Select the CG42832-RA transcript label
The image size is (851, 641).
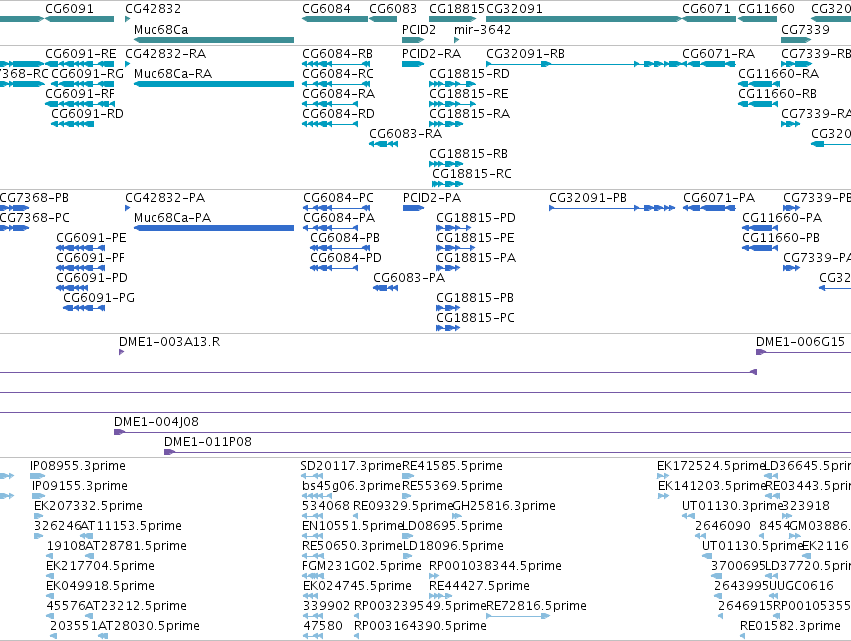coord(166,54)
